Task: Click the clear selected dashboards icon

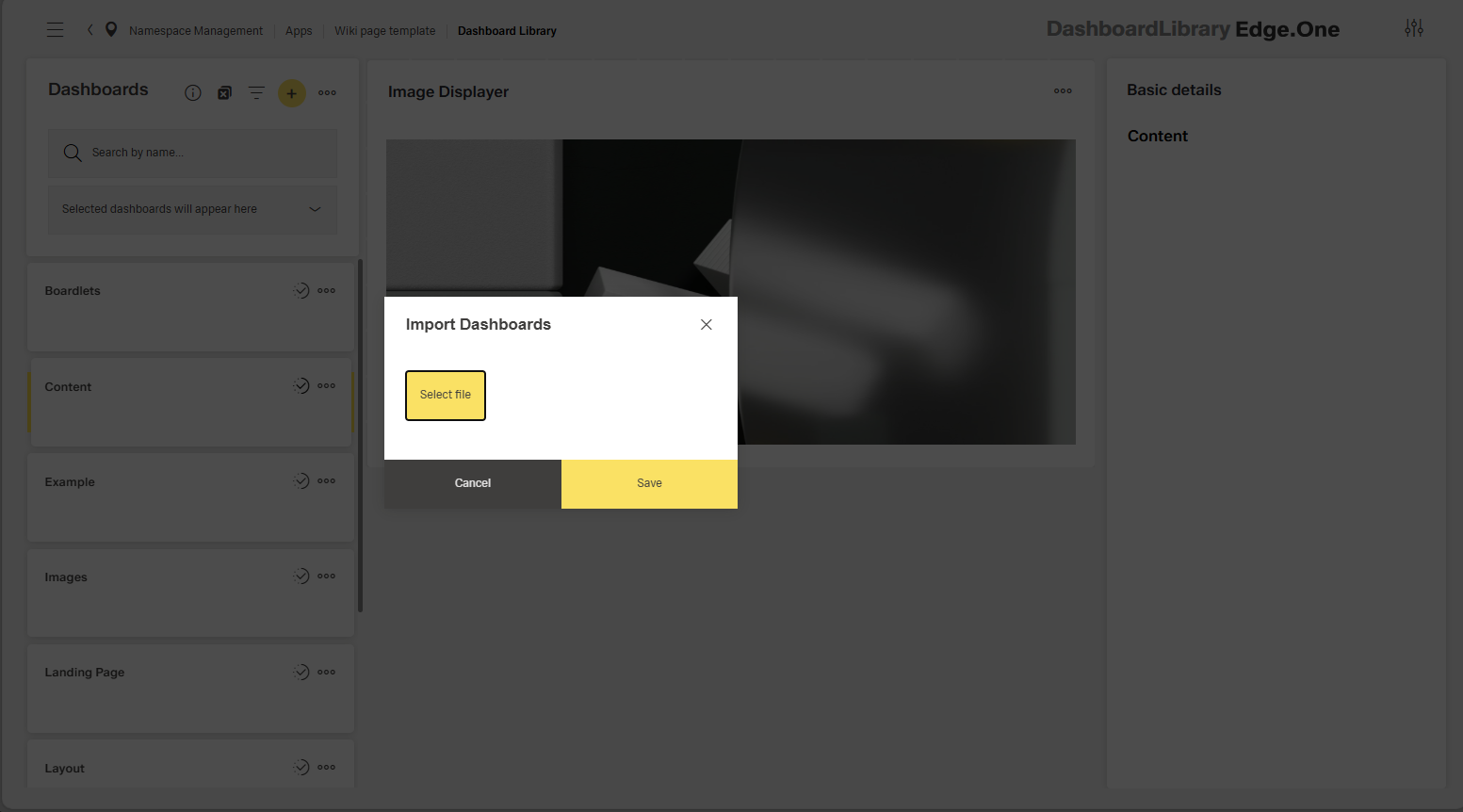Action: 224,92
